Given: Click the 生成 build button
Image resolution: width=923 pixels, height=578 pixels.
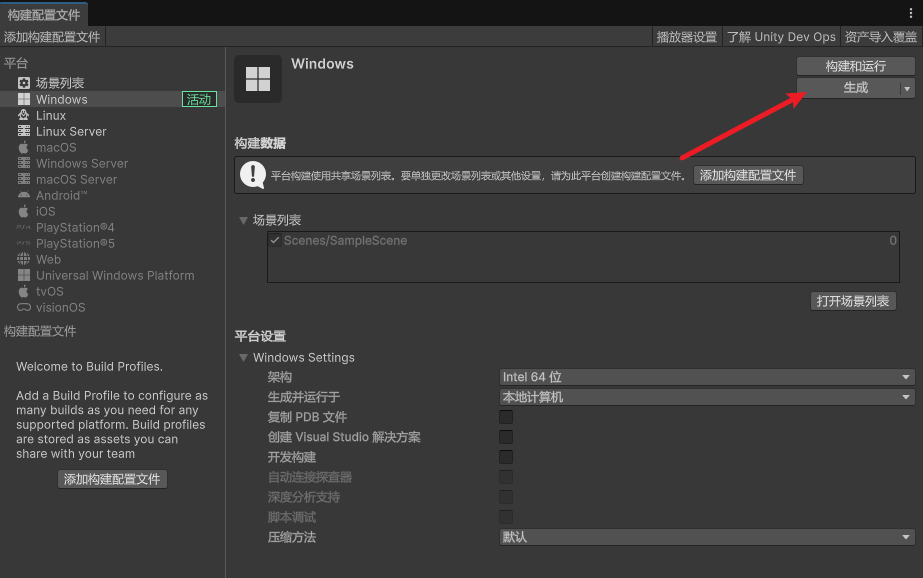Looking at the screenshot, I should coord(849,88).
